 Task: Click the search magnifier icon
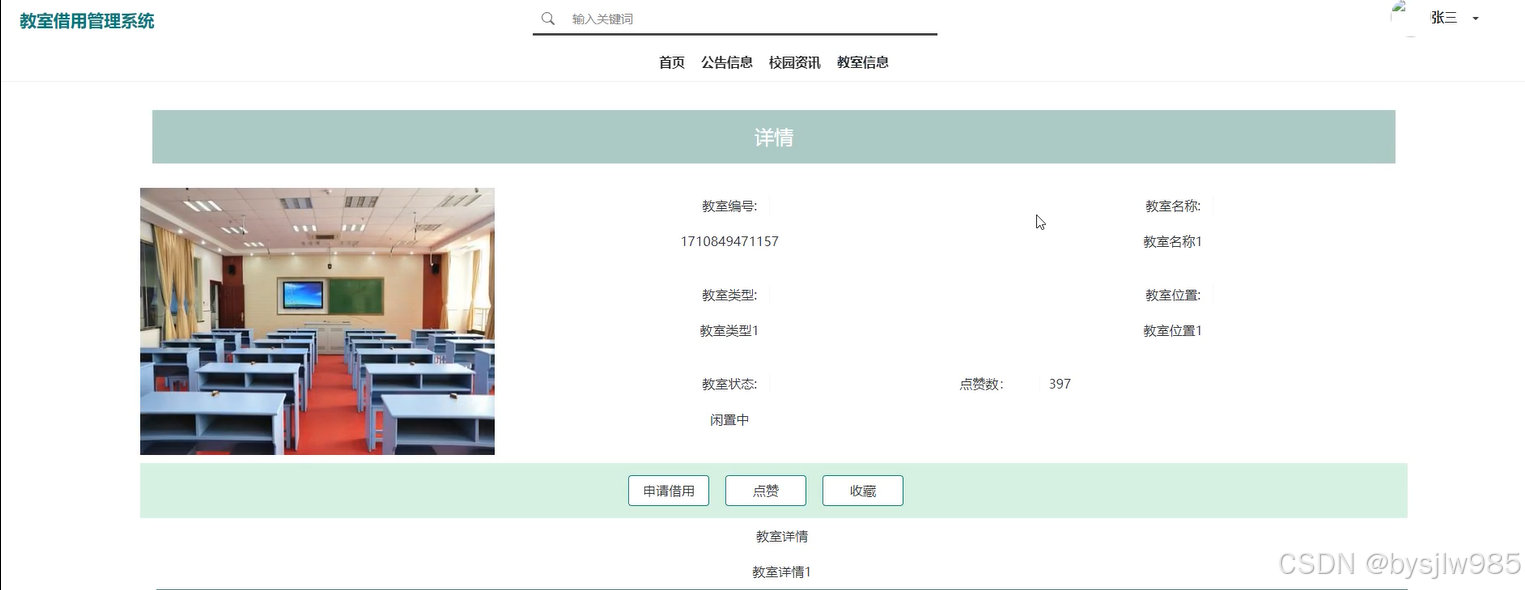click(x=548, y=19)
